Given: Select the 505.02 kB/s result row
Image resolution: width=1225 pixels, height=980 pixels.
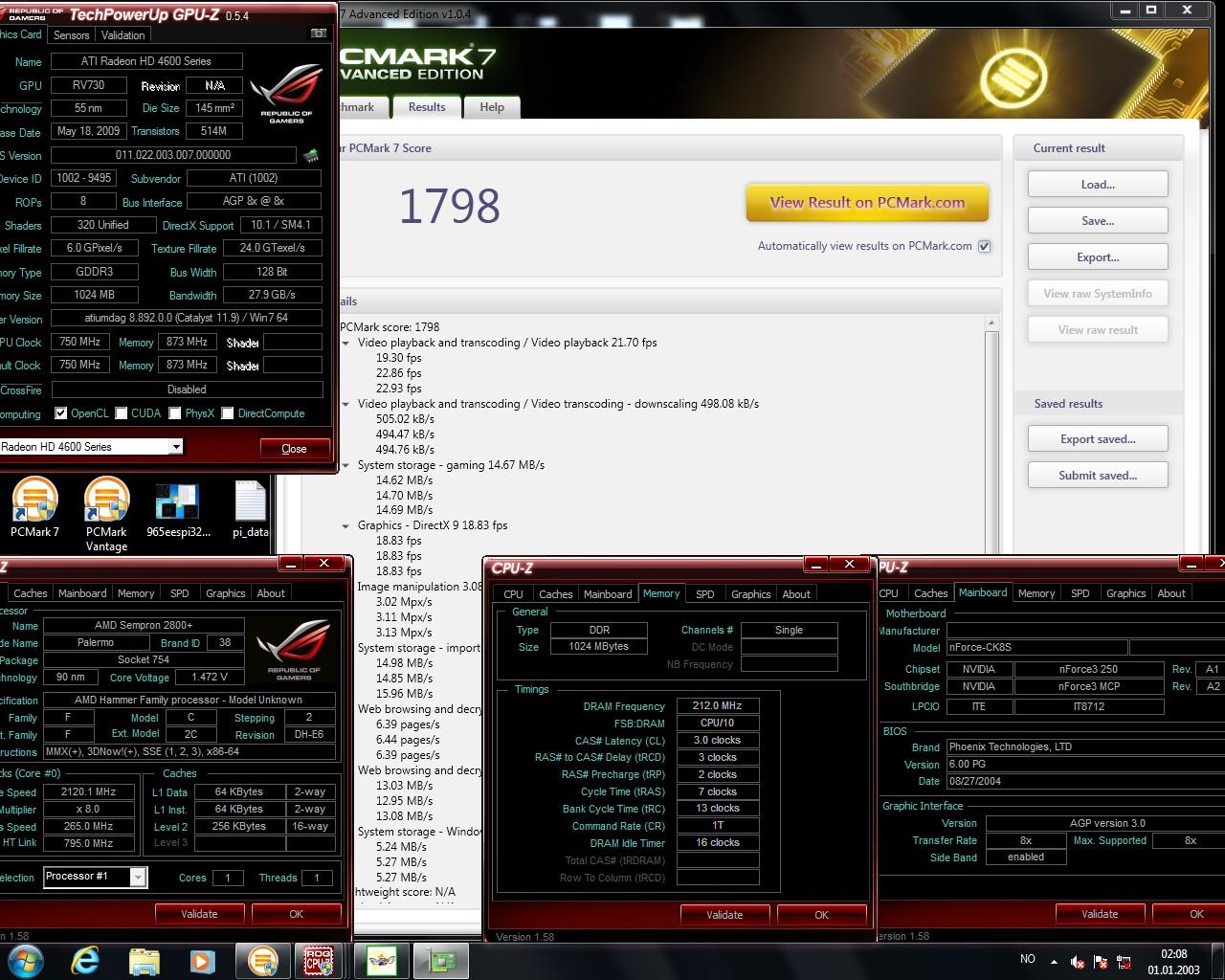Looking at the screenshot, I should click(x=405, y=419).
